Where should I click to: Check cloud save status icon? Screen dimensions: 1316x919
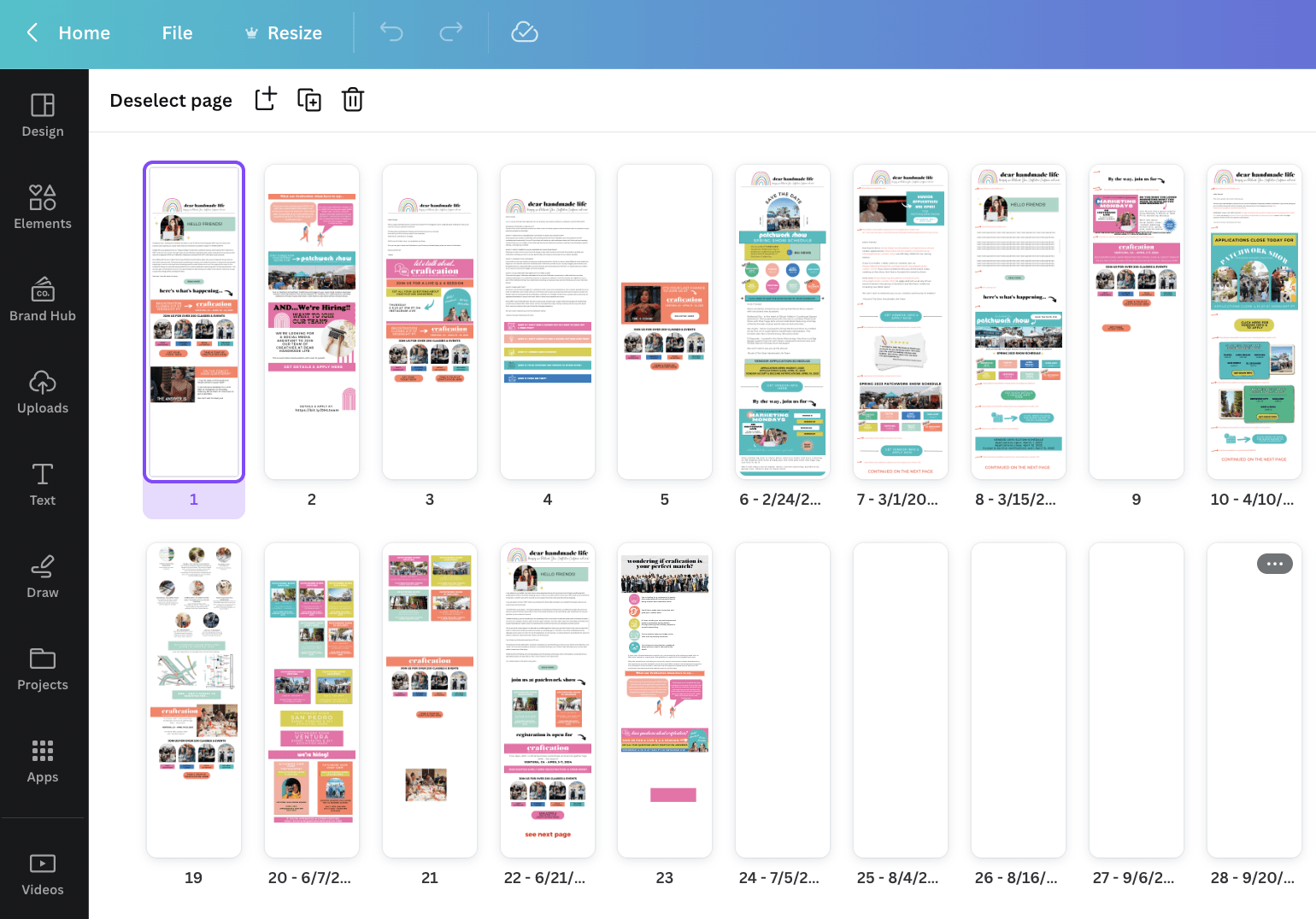pyautogui.click(x=524, y=32)
